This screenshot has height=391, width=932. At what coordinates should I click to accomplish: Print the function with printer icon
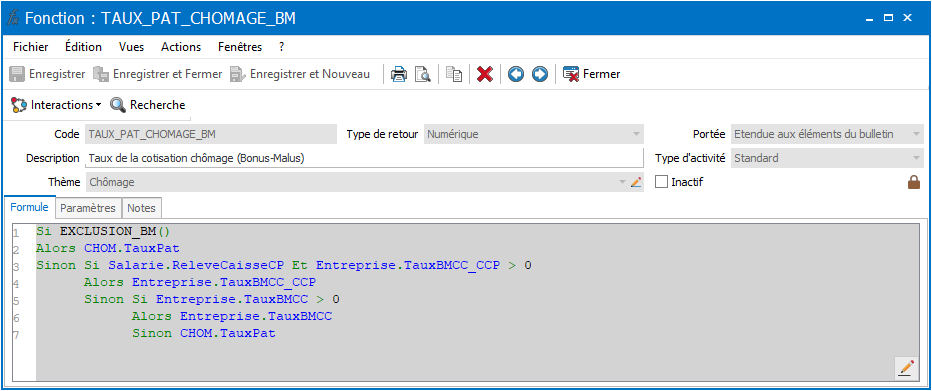(x=398, y=74)
